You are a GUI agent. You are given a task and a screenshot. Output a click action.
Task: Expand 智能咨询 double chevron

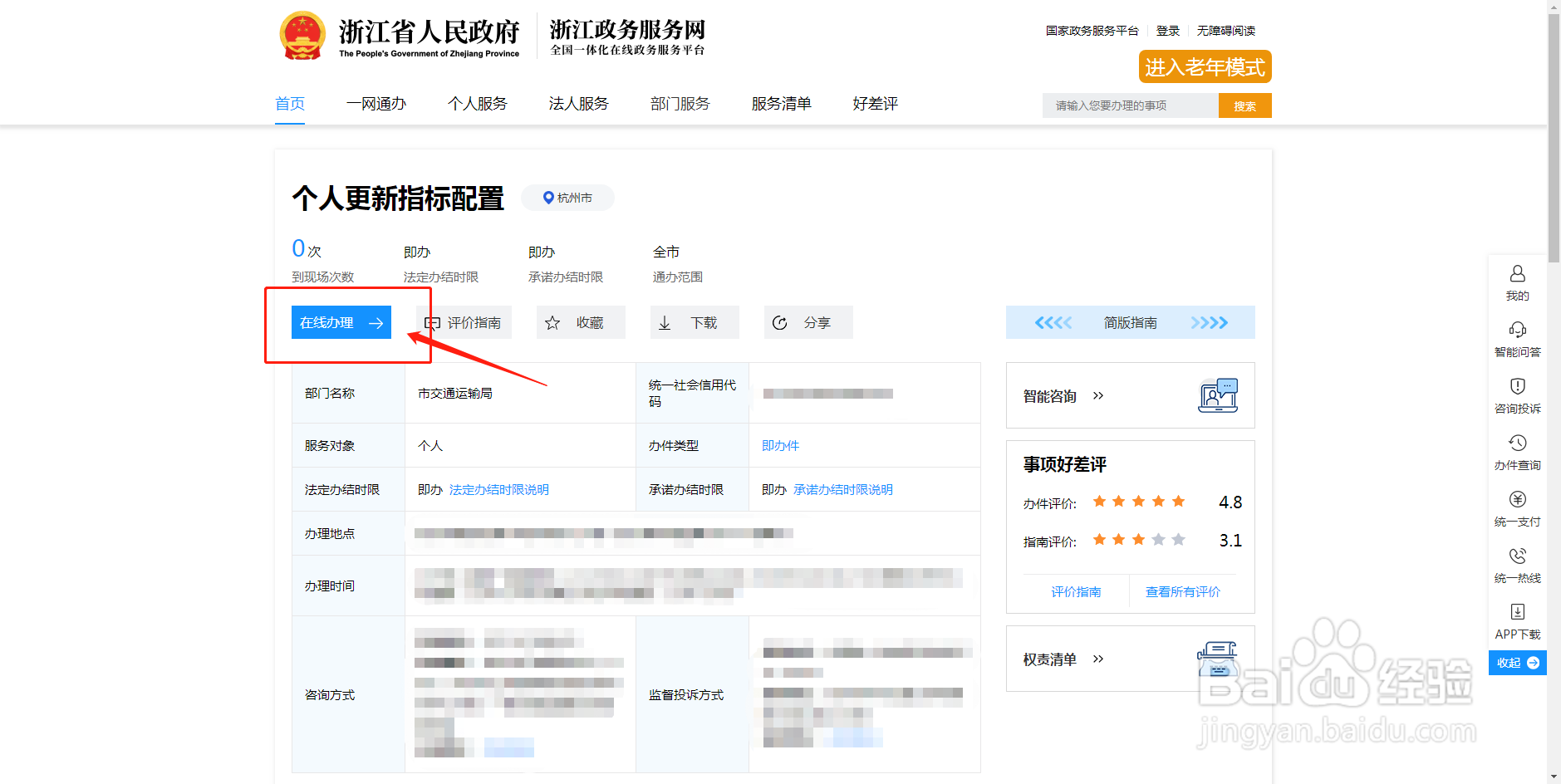pyautogui.click(x=1098, y=396)
